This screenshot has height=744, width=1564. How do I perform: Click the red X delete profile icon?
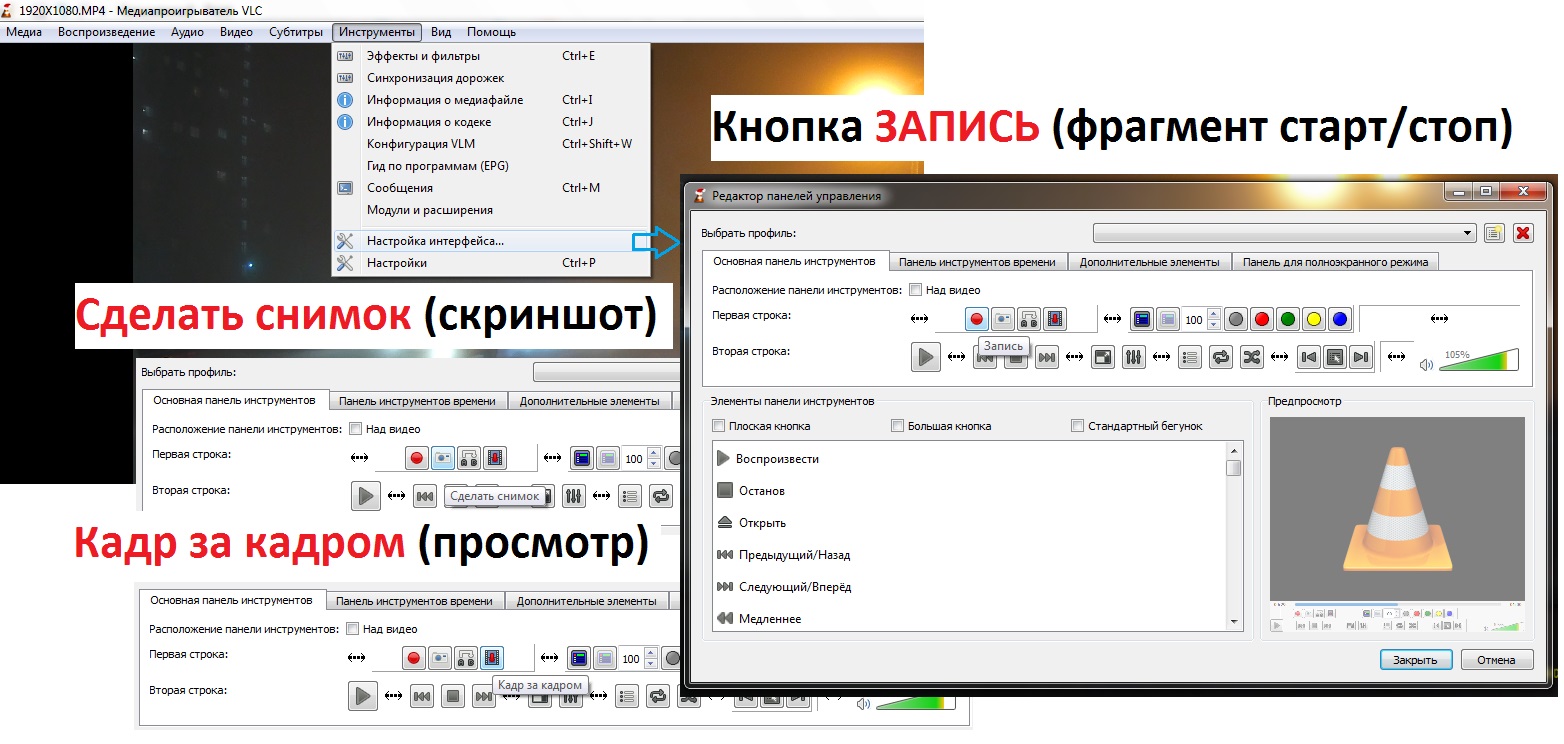pos(1523,233)
